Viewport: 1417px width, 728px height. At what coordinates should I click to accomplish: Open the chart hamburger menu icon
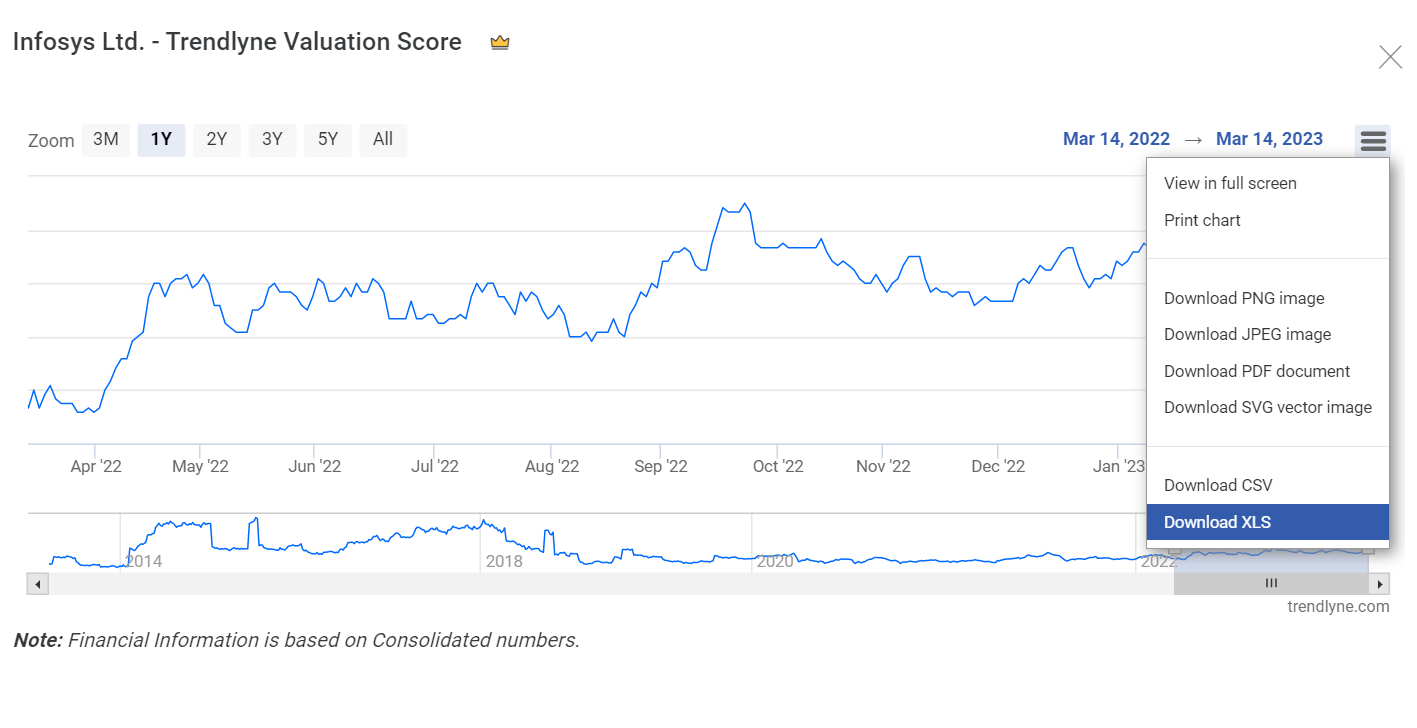coord(1373,141)
